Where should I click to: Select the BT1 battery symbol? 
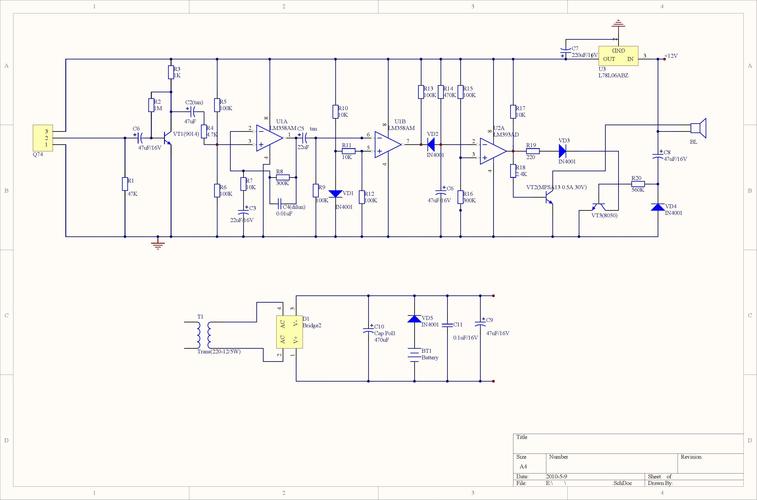pyautogui.click(x=414, y=354)
